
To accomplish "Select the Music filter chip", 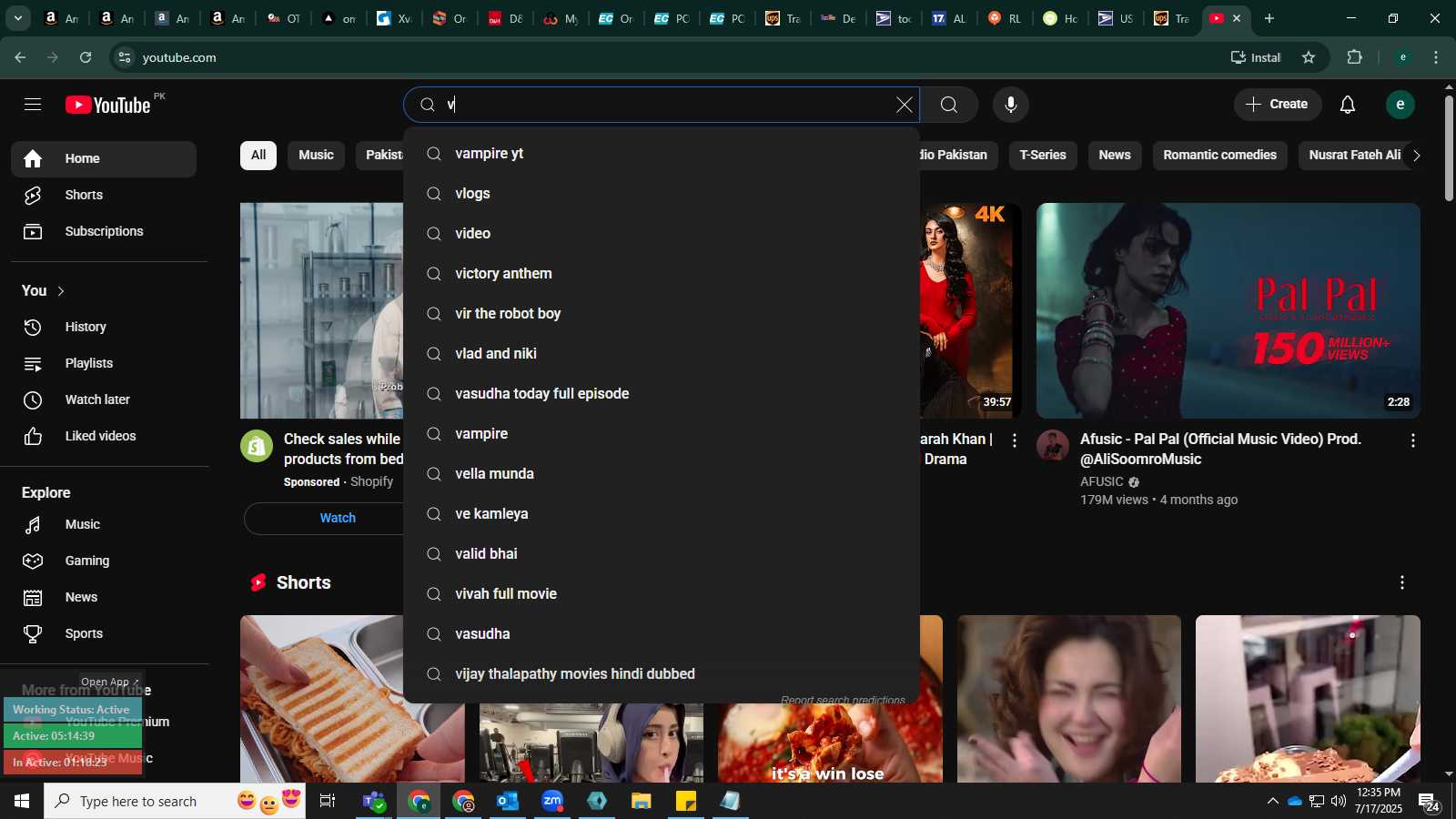I will coord(316,155).
